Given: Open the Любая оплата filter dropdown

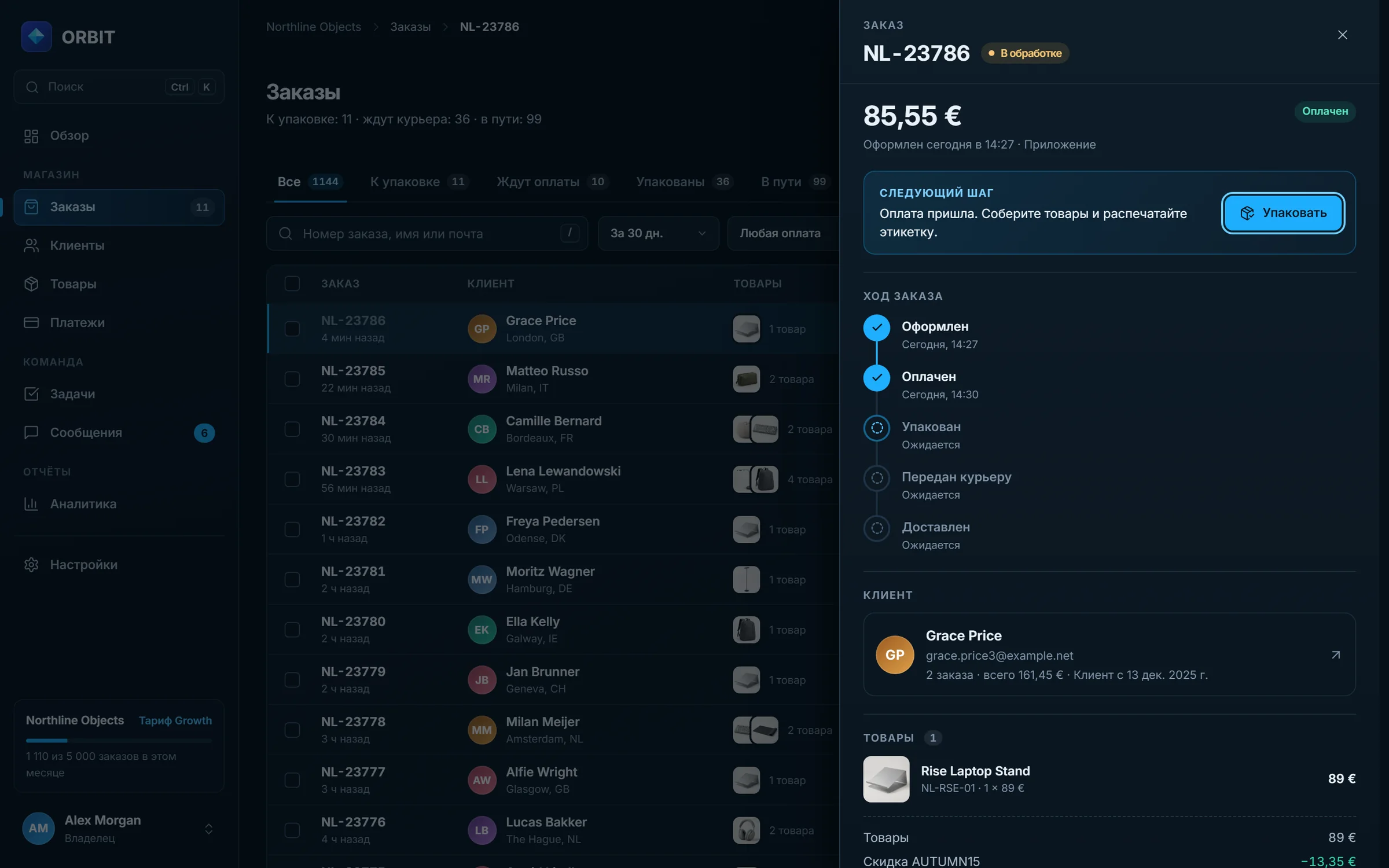Looking at the screenshot, I should click(x=783, y=233).
